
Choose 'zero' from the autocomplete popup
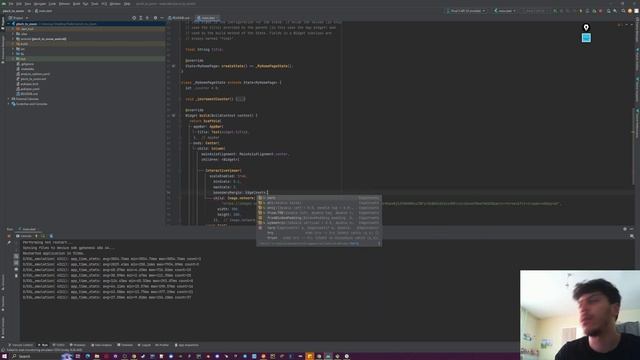point(319,198)
